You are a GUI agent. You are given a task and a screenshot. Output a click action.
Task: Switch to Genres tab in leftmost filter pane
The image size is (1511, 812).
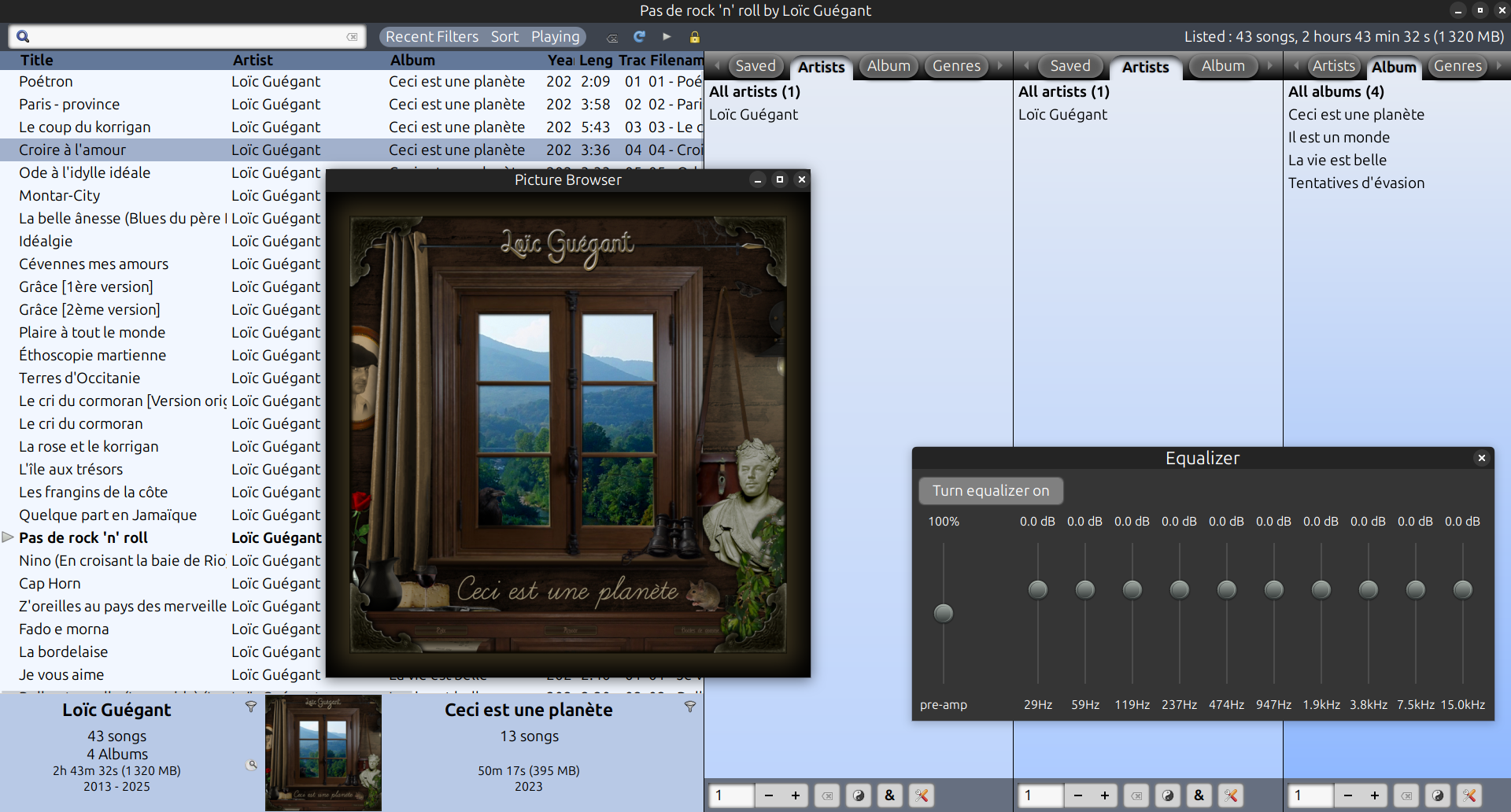956,66
